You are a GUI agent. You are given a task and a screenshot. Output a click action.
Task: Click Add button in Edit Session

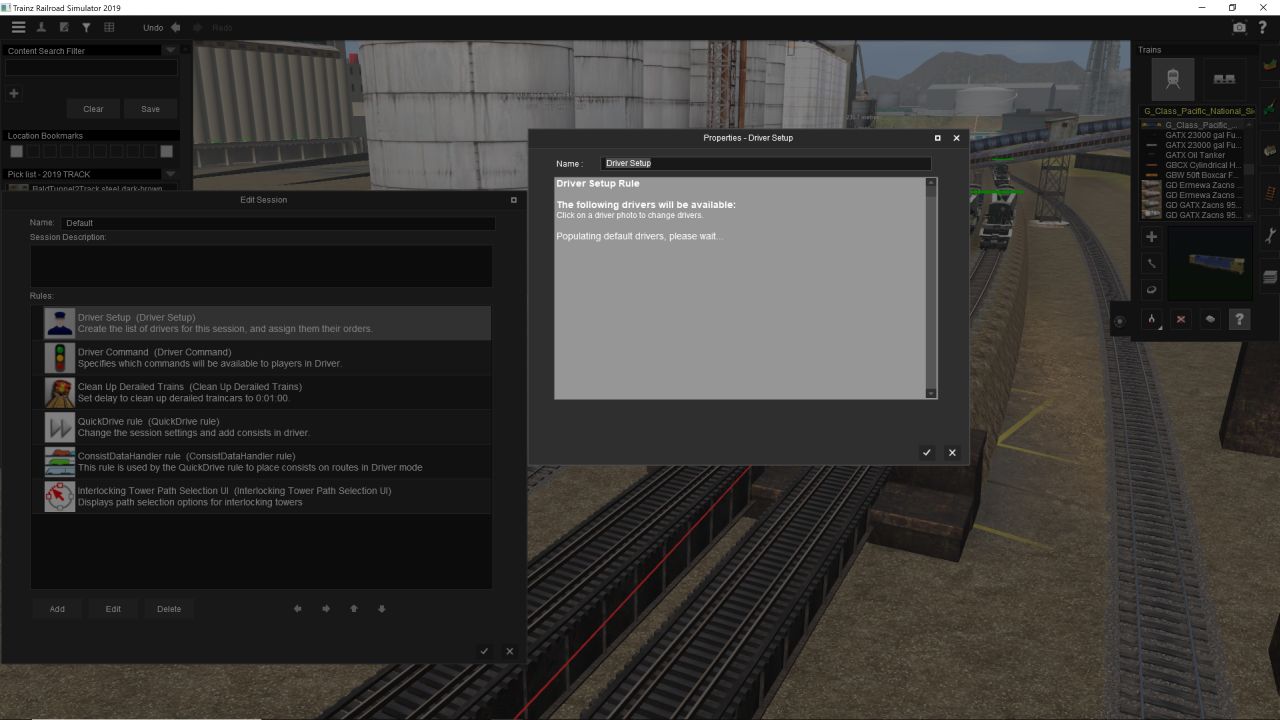pos(57,609)
